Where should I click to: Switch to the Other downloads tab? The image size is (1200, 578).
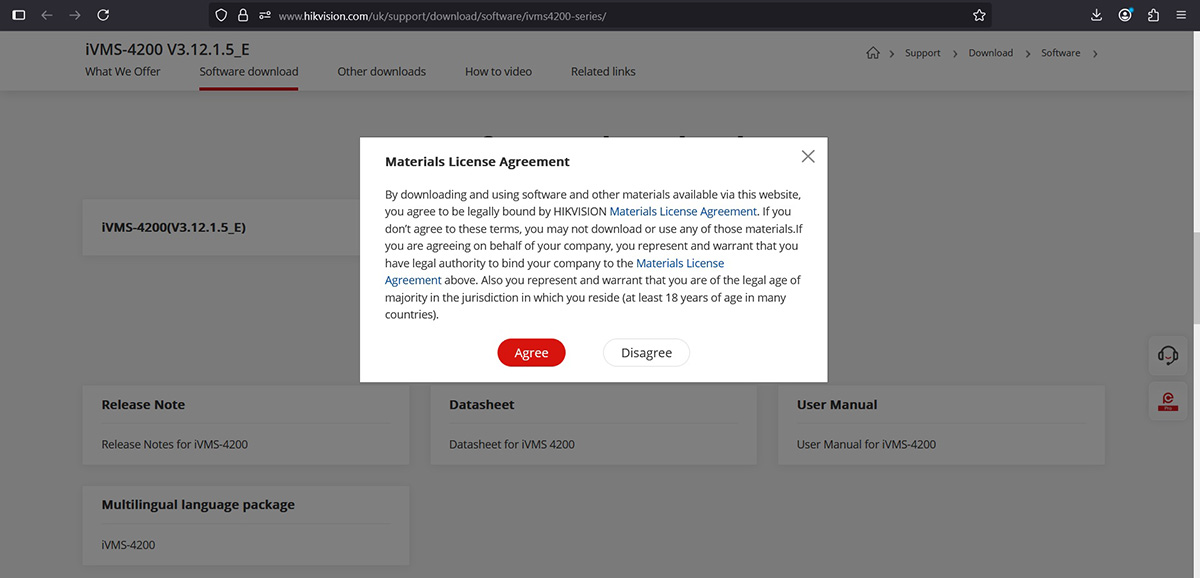pyautogui.click(x=381, y=72)
